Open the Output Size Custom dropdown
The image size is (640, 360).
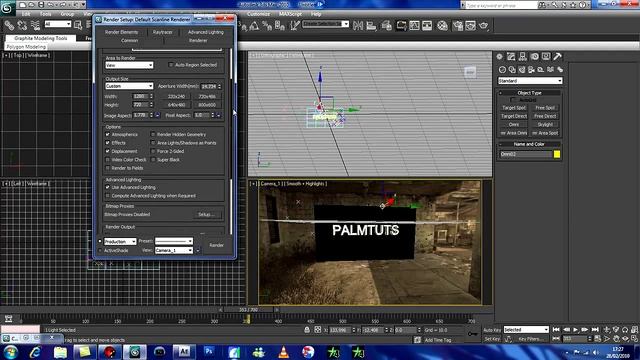point(129,86)
